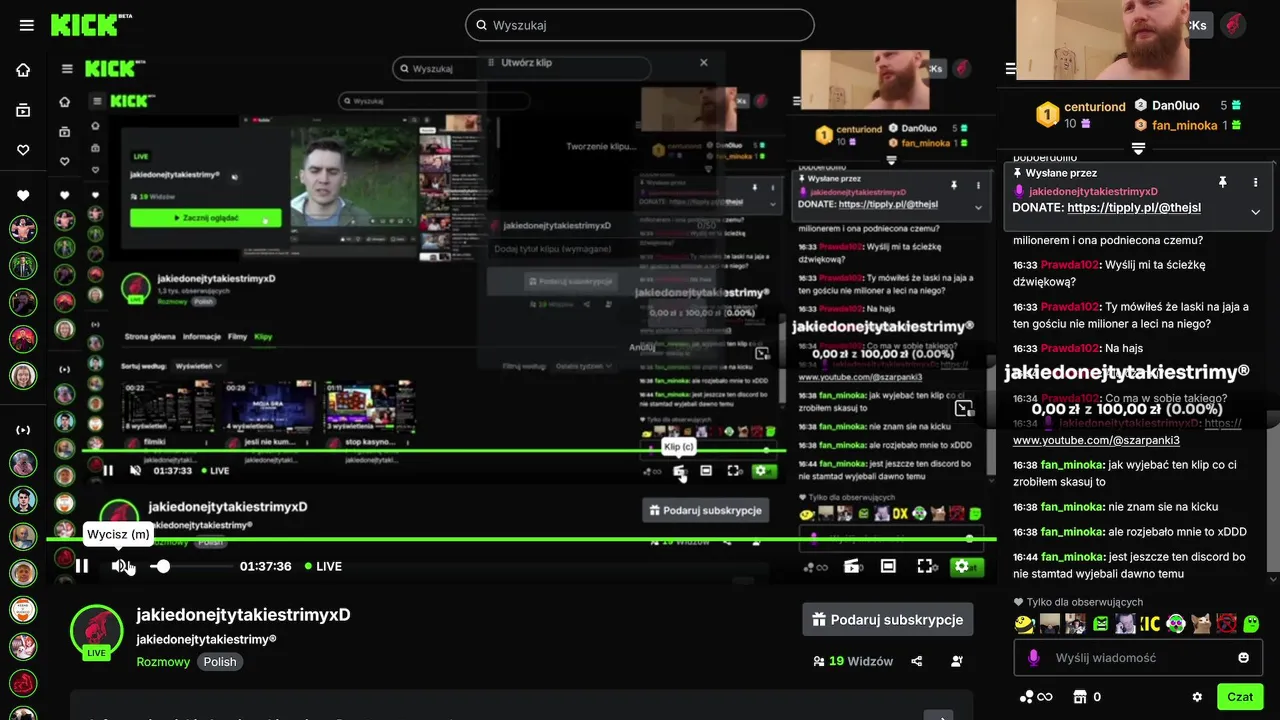
Task: Open the youtube.com/@szarpanki3 link
Action: 1096,440
